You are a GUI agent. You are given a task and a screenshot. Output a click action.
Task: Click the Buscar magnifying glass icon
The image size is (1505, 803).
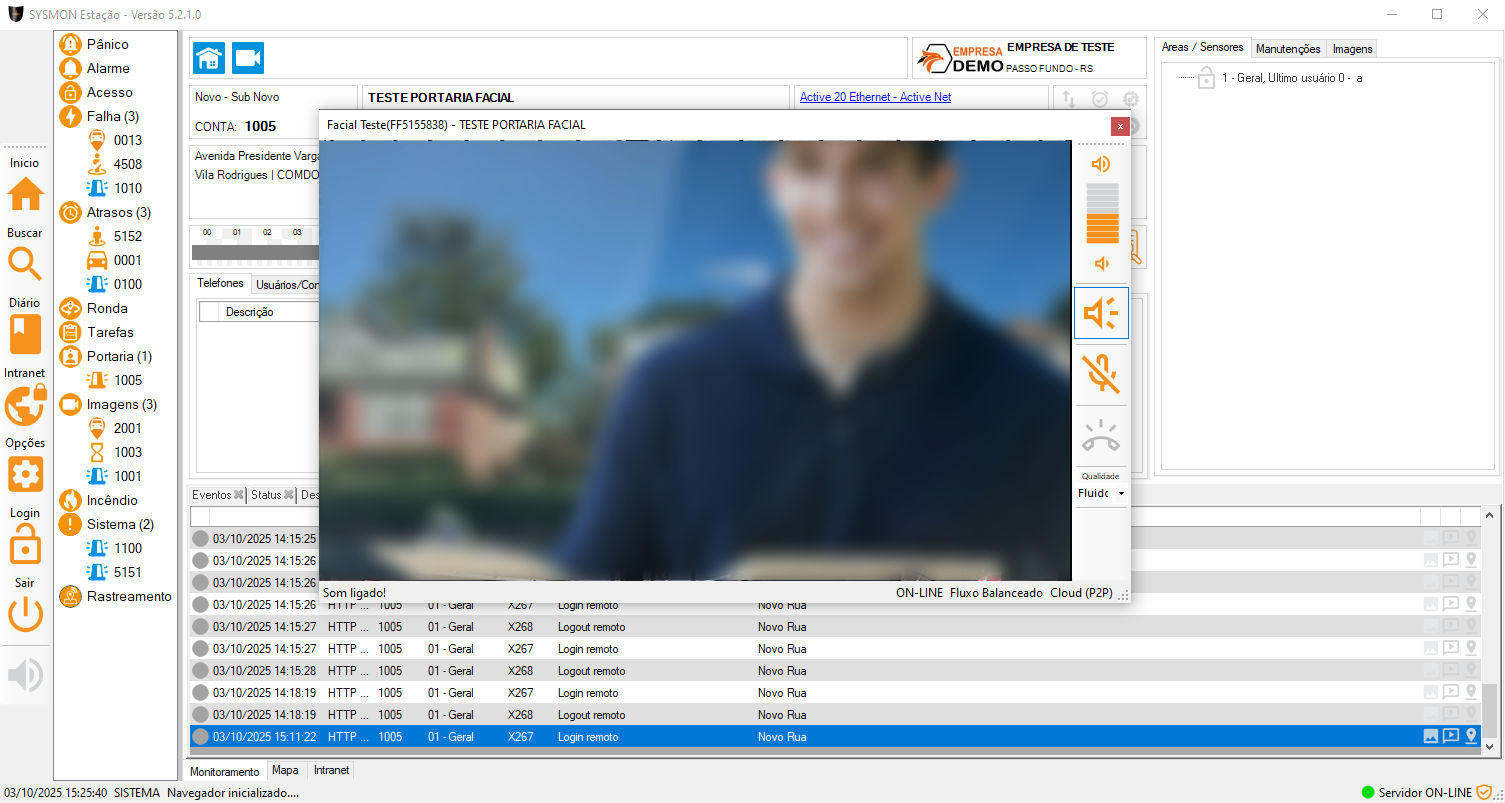[25, 264]
